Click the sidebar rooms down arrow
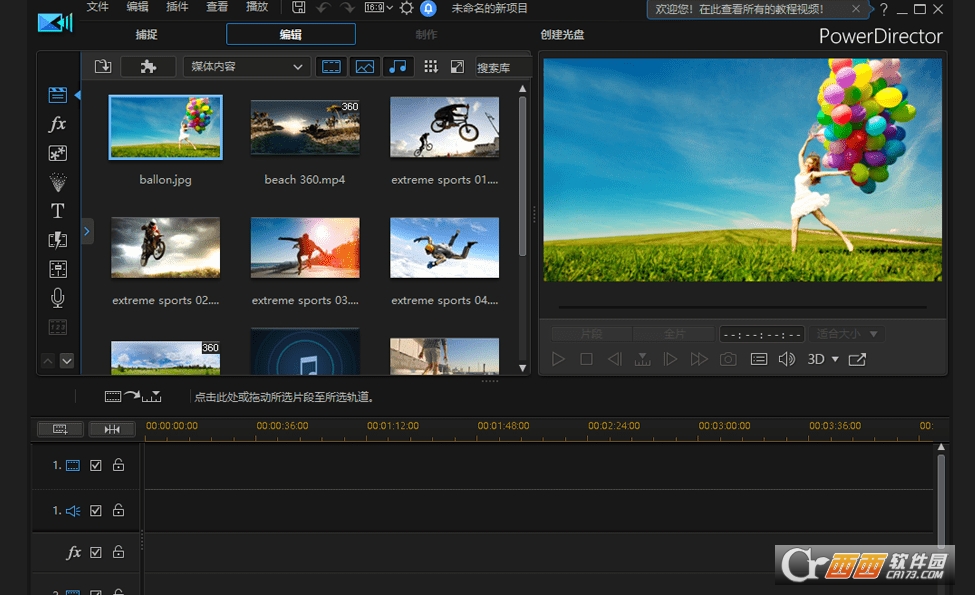 click(x=67, y=361)
